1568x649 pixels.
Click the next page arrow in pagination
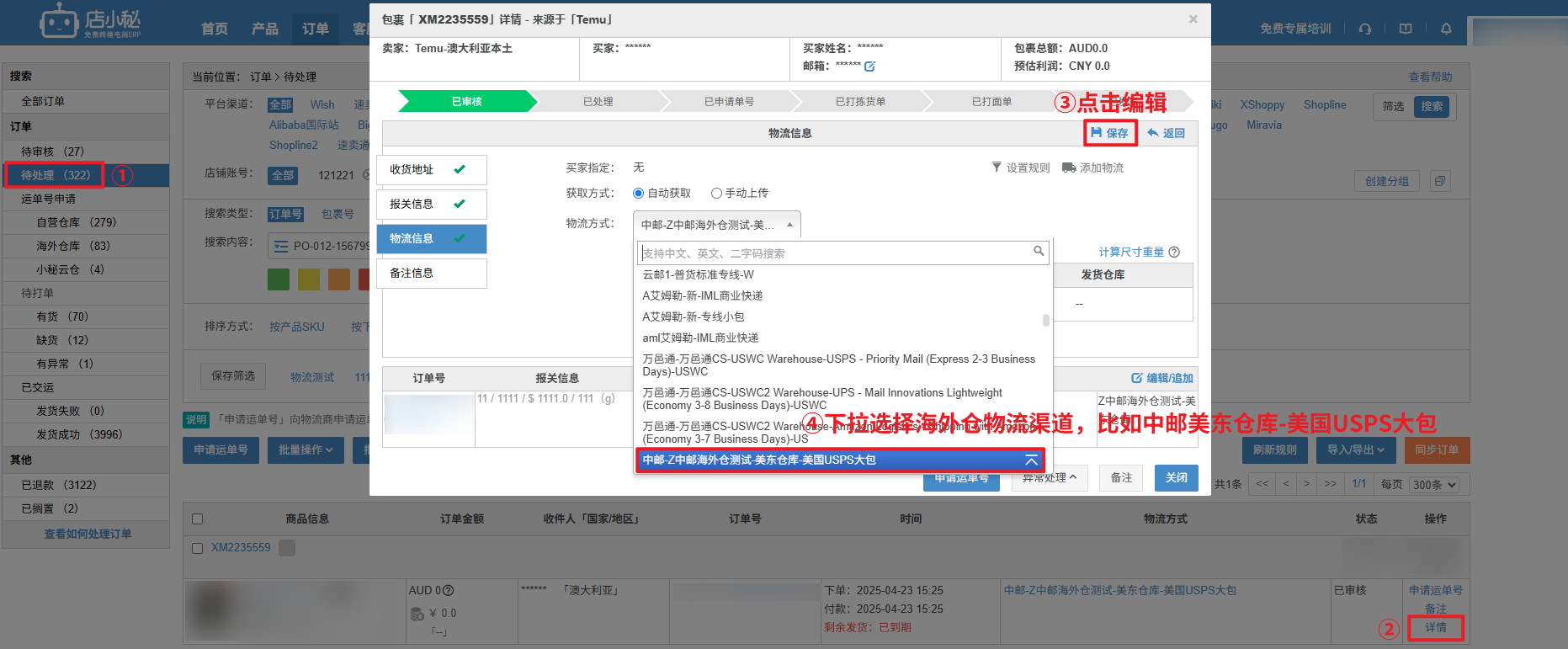pyautogui.click(x=1306, y=484)
